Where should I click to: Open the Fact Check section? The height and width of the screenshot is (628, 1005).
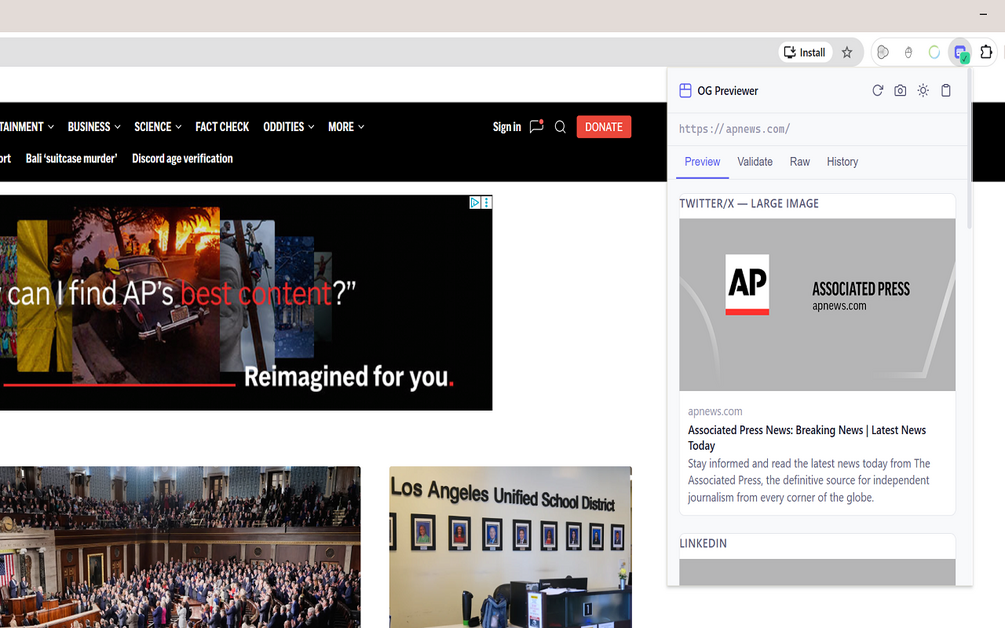[x=222, y=127]
